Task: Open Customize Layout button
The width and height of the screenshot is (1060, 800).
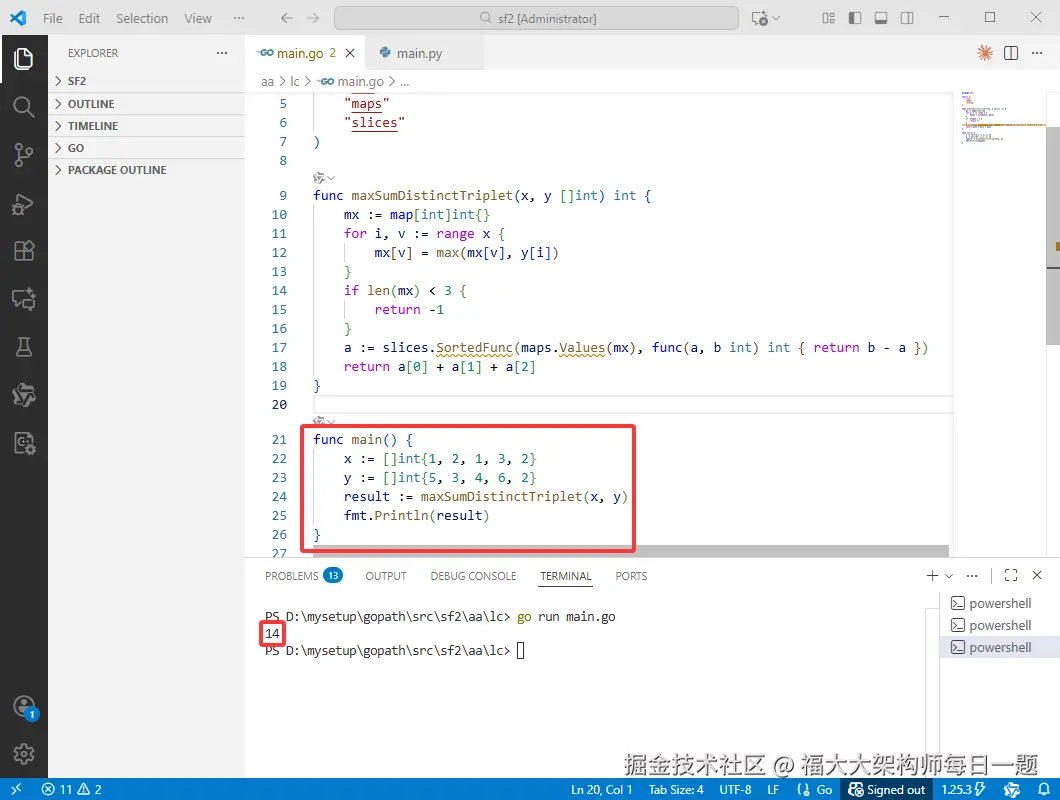Action: pos(828,18)
